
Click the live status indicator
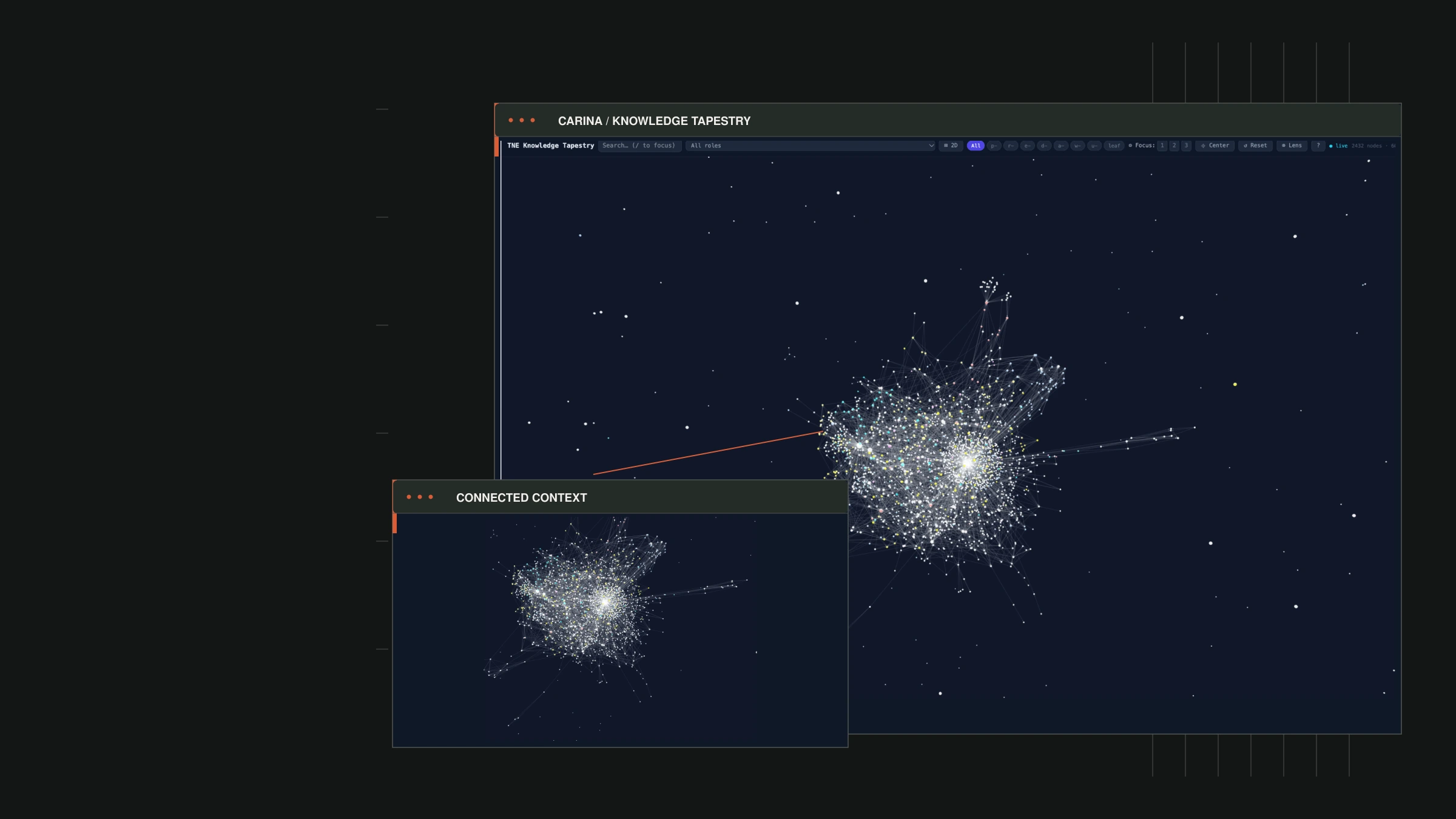click(1338, 146)
